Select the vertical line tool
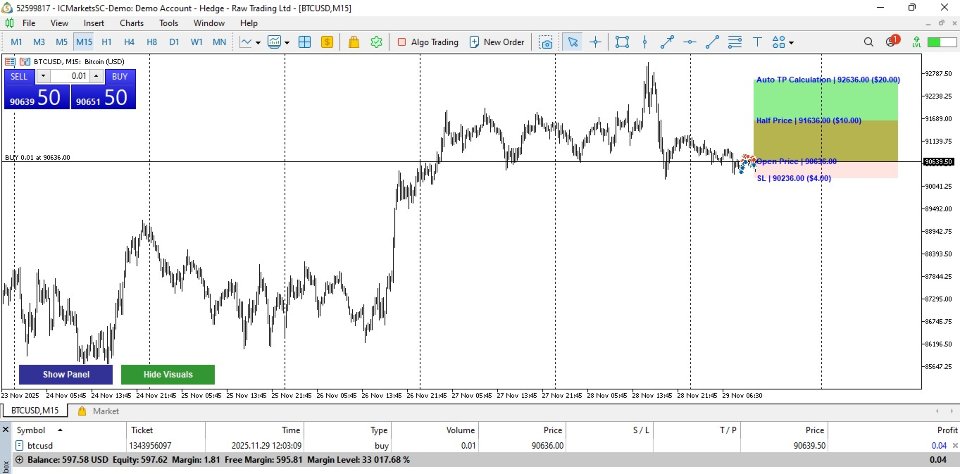Image resolution: width=960 pixels, height=474 pixels. (x=645, y=42)
